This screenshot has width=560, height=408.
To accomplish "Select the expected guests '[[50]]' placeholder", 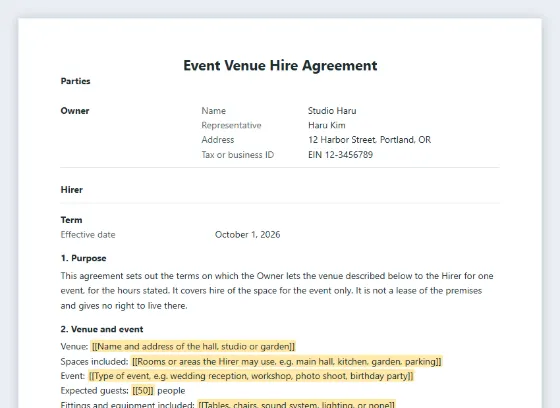I will point(143,391).
